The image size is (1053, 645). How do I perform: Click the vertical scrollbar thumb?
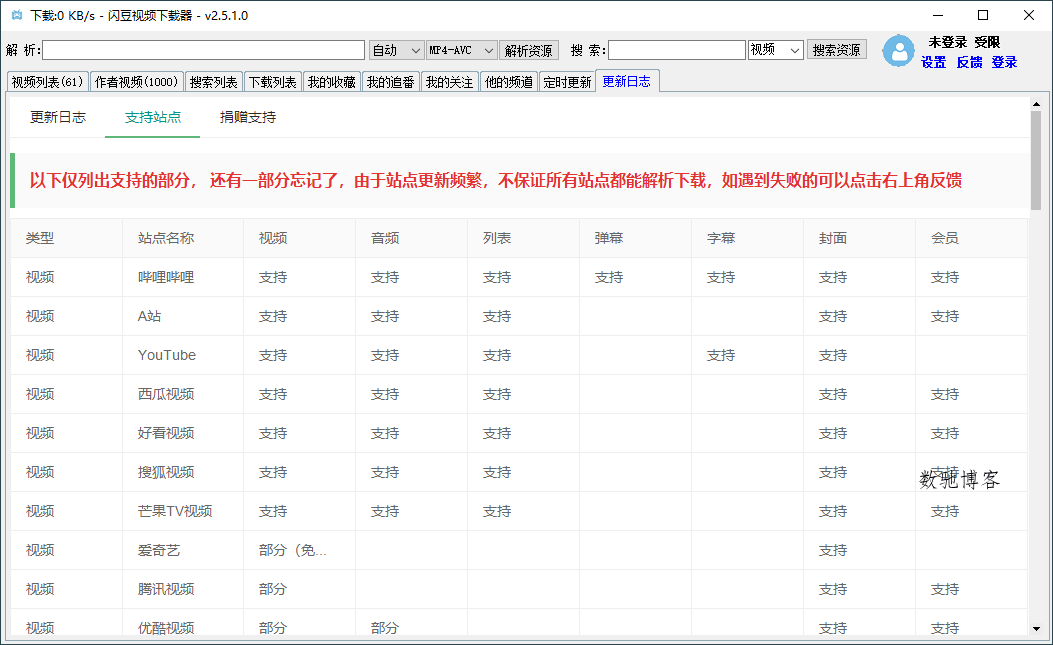1036,160
